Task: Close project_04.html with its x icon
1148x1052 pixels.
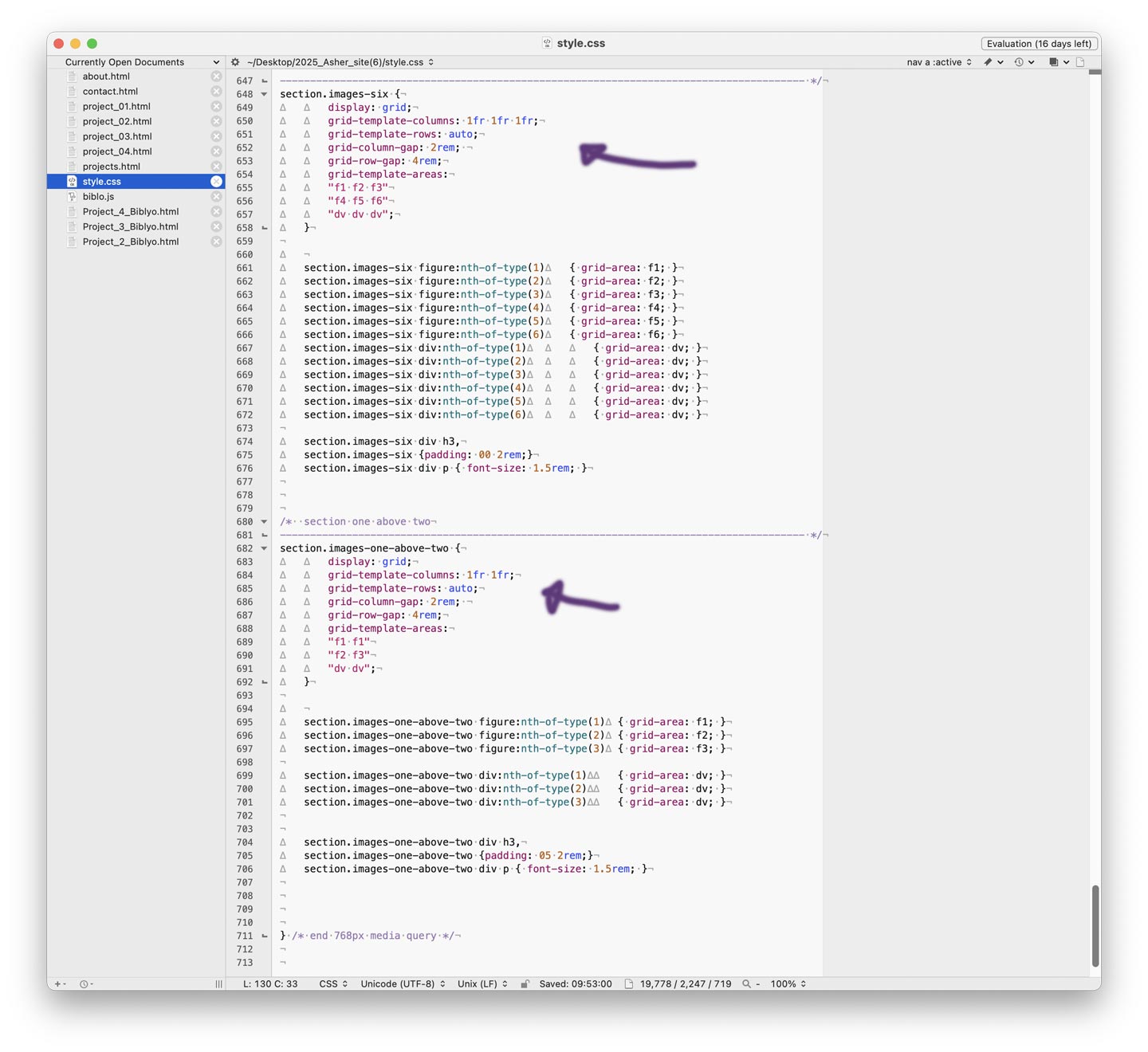Action: 216,151
